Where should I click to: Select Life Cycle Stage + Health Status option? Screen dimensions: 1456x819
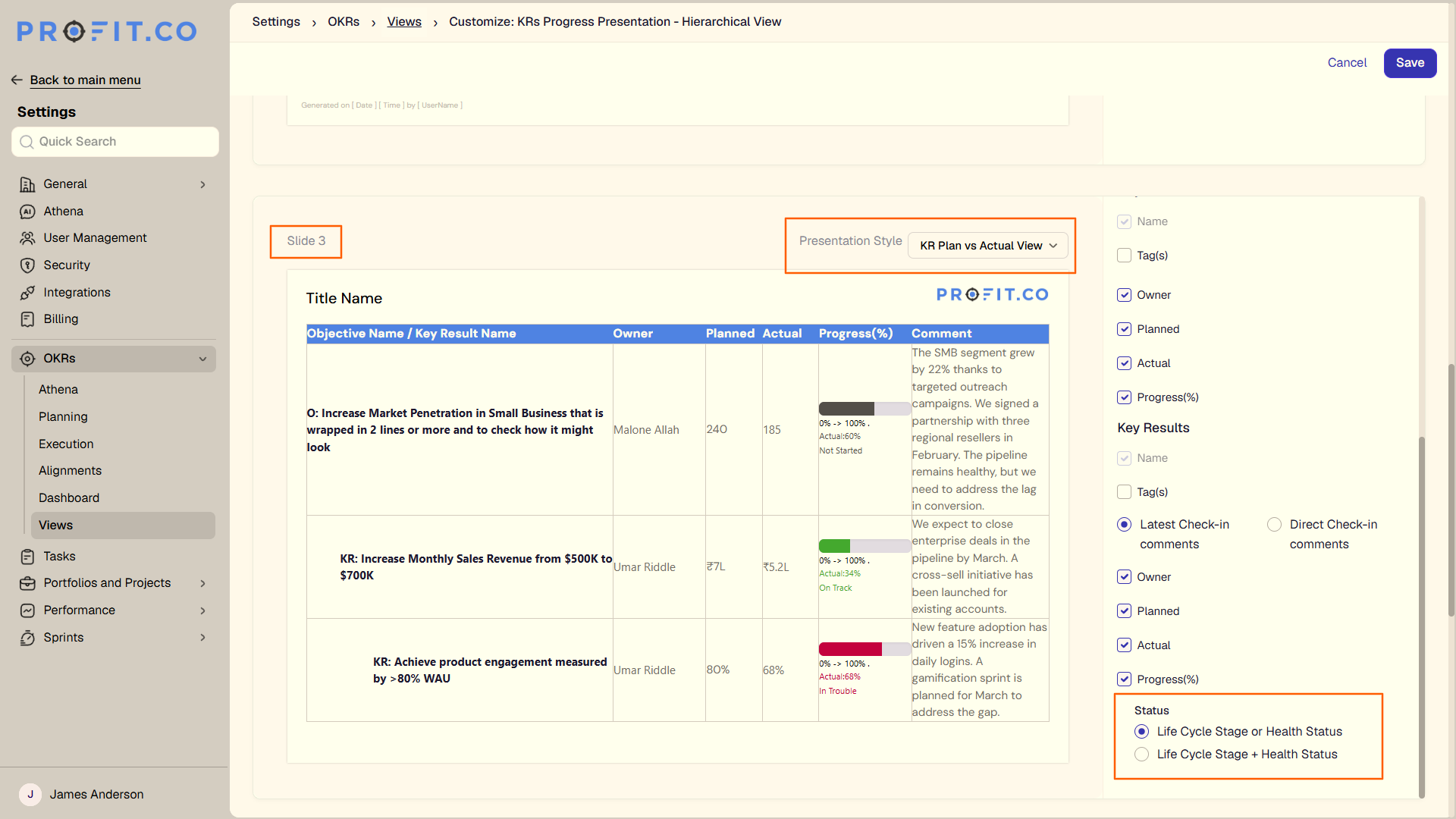click(1141, 755)
